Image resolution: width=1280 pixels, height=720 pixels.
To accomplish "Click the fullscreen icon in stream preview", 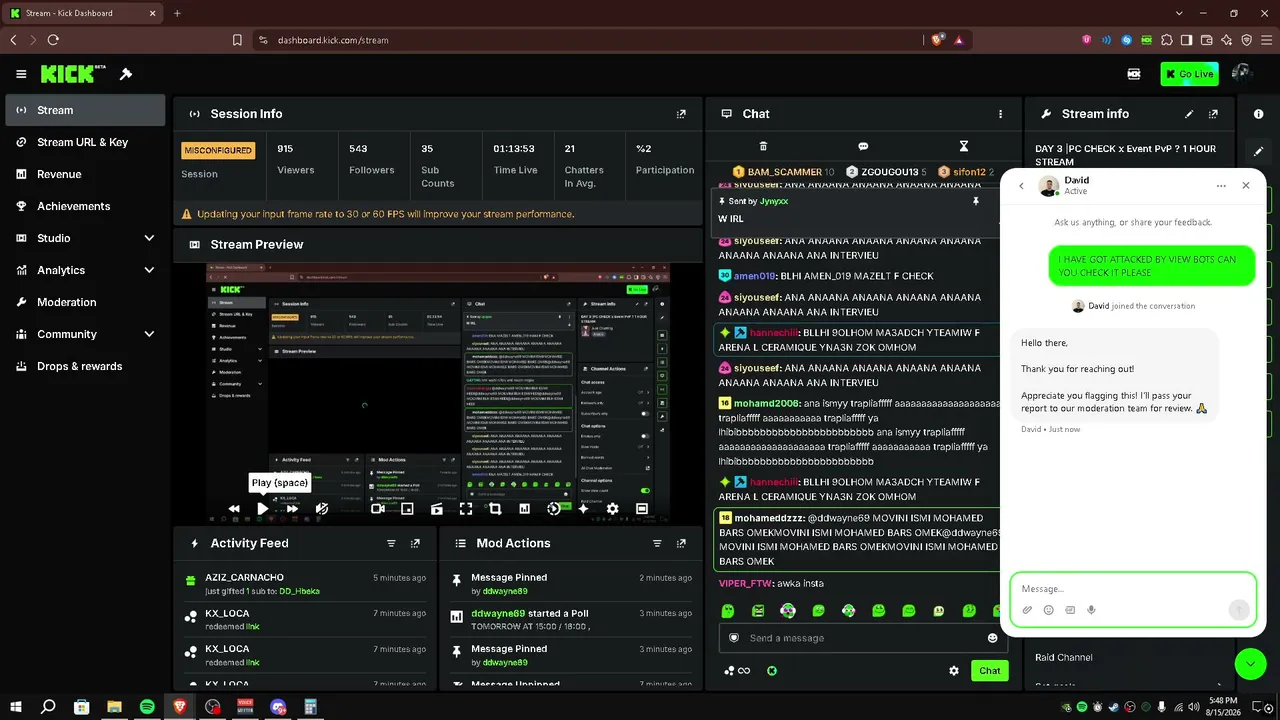I will tap(466, 509).
